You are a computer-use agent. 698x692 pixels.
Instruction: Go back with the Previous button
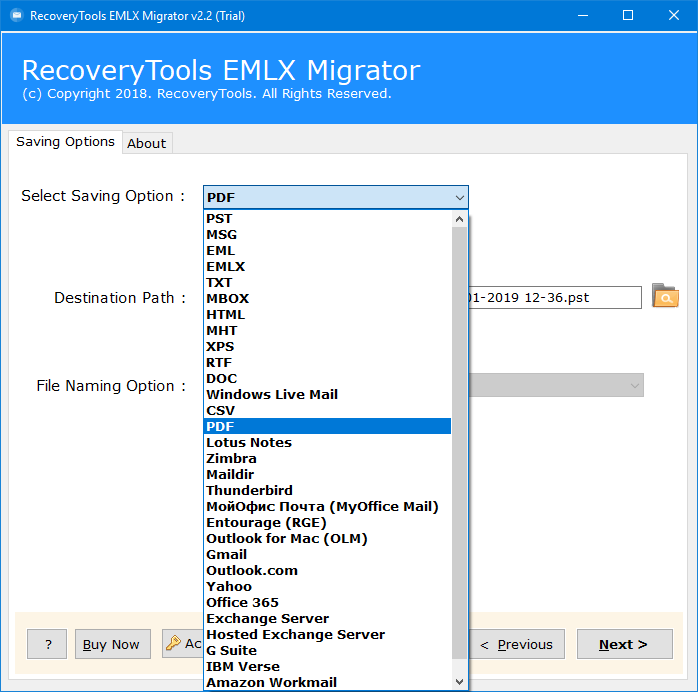tap(516, 644)
